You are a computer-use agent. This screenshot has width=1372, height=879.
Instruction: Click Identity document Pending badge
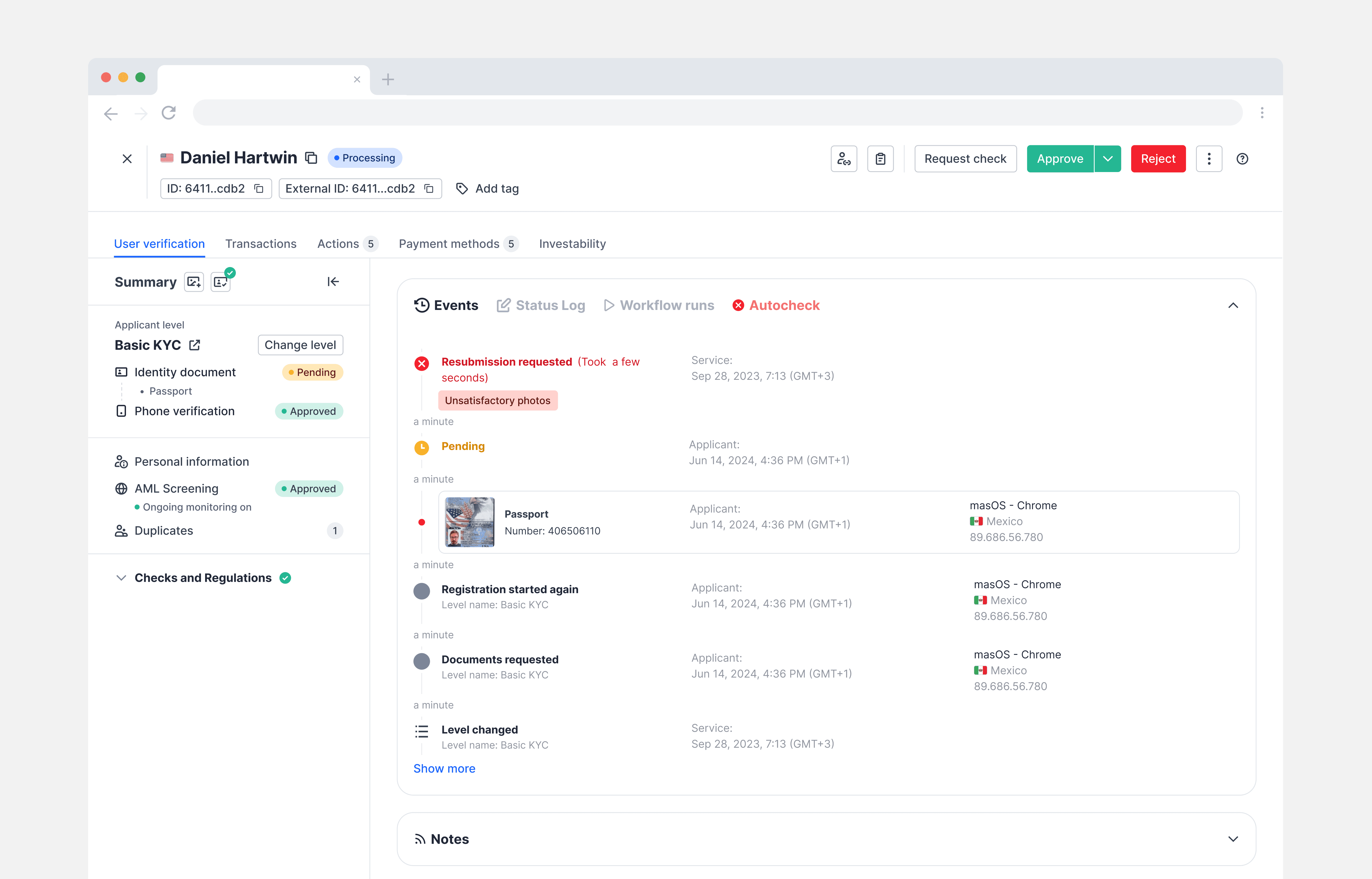(312, 372)
